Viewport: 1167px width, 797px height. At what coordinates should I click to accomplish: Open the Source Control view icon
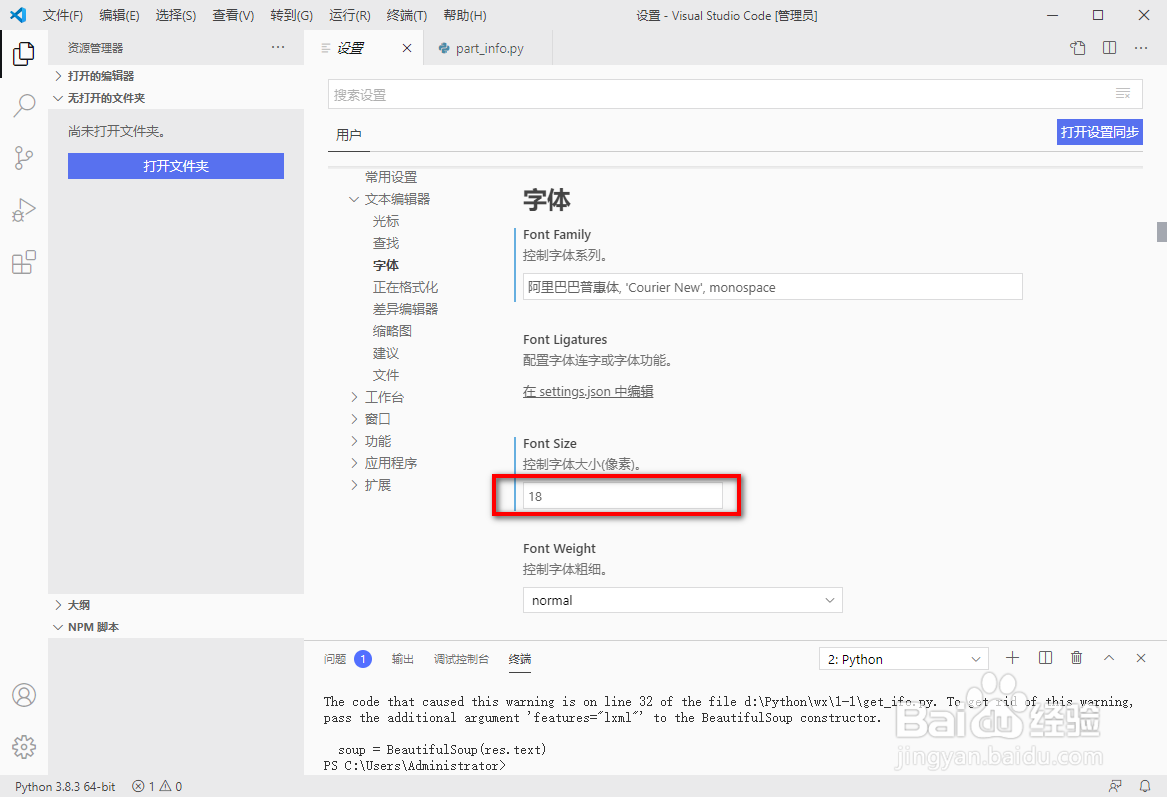24,158
